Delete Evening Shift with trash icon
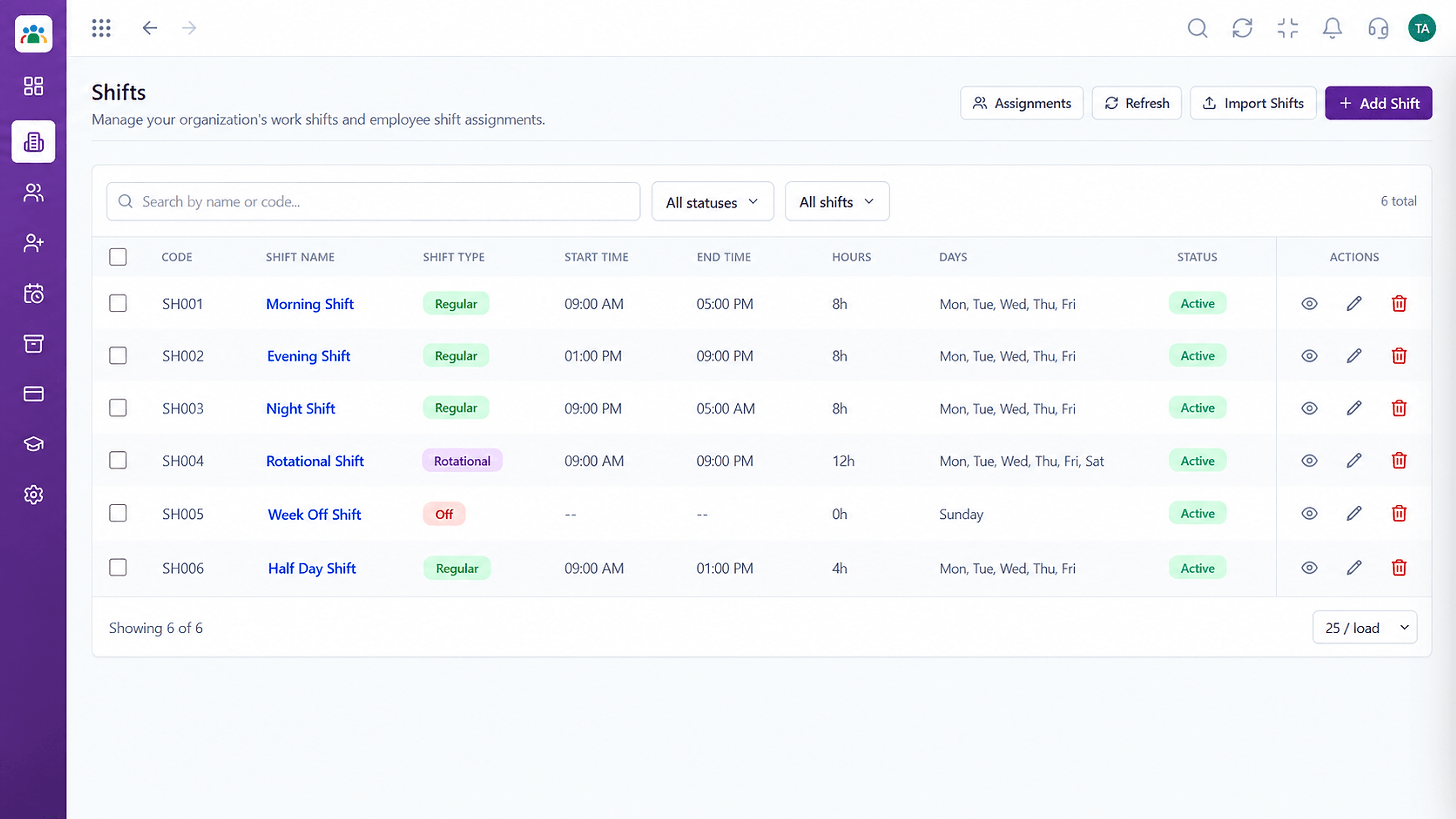 [1399, 356]
